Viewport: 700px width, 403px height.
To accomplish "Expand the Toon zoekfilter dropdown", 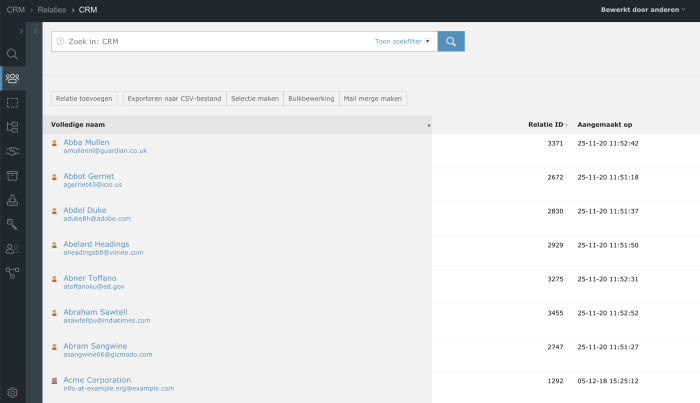I will point(403,42).
